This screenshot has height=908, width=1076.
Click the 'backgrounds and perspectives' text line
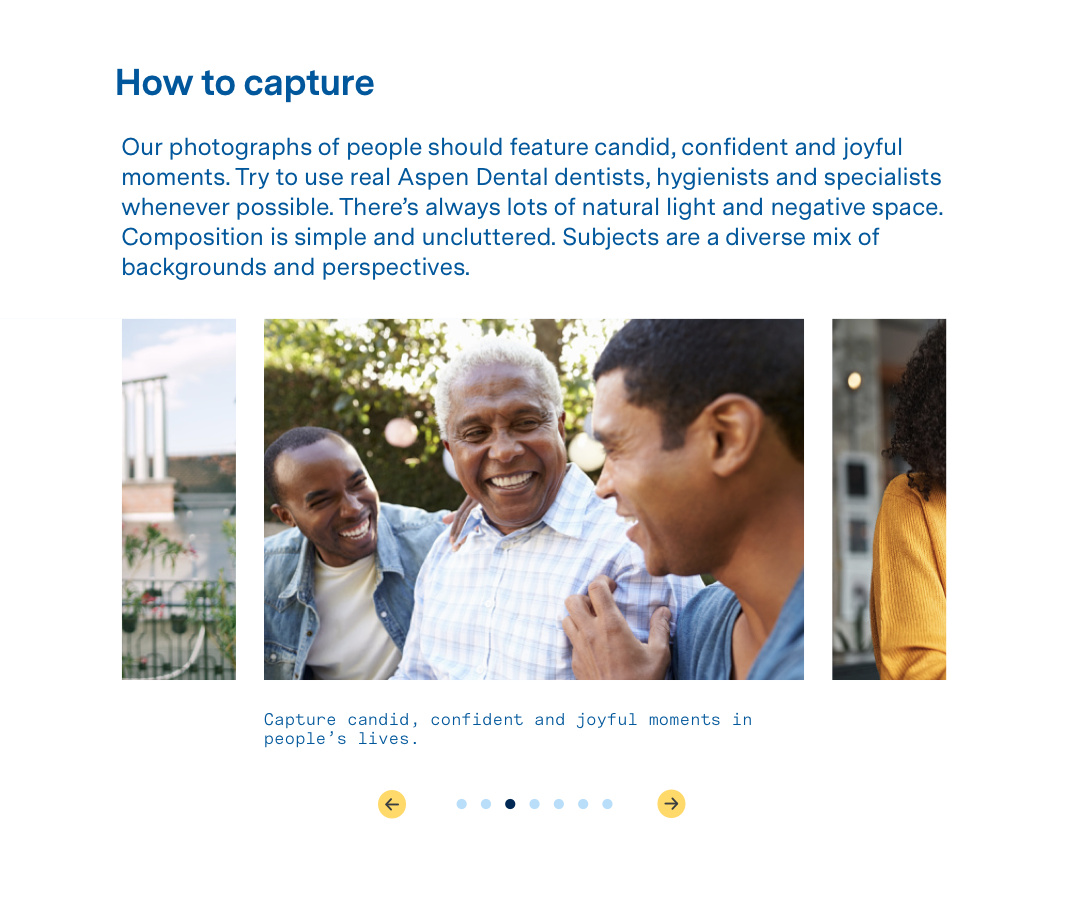296,267
